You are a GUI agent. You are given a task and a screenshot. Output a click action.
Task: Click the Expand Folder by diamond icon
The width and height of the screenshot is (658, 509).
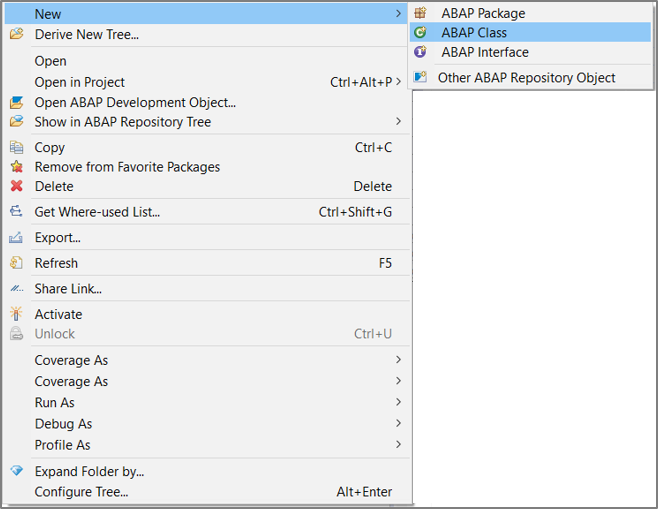tap(16, 471)
